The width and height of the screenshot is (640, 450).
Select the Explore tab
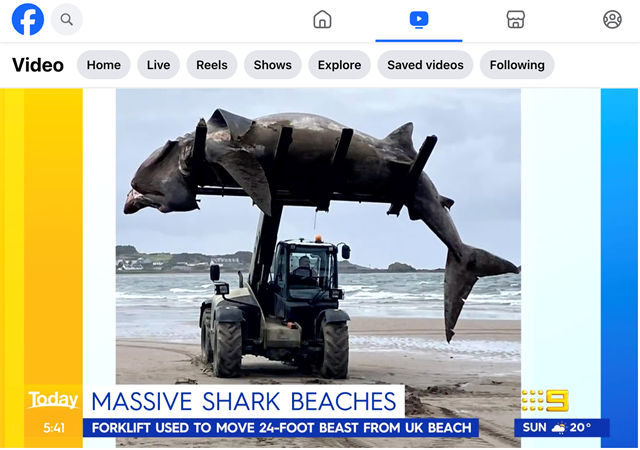tap(339, 65)
